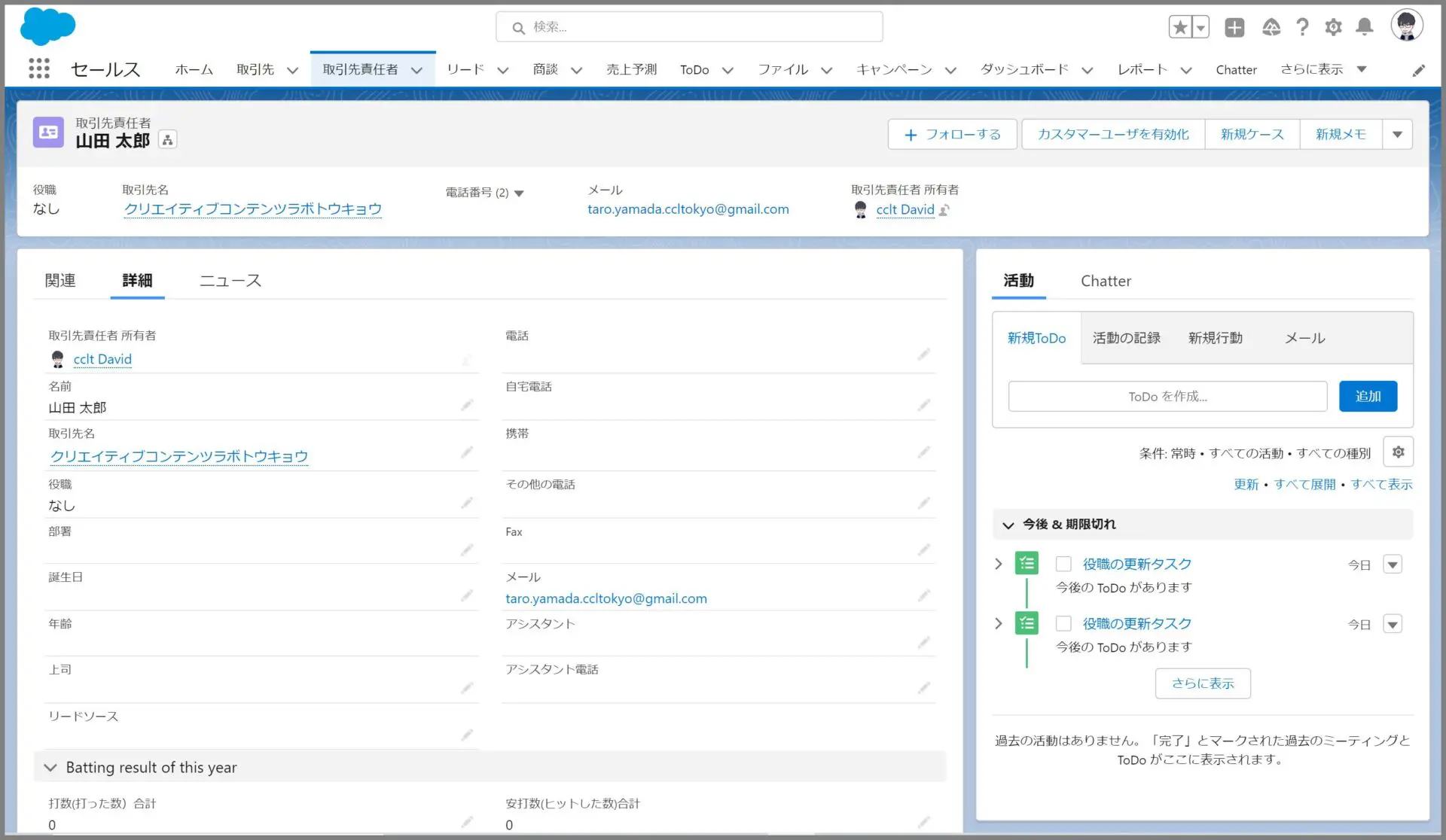Check the first 役職の更新タスク checkbox
The width and height of the screenshot is (1446, 840).
click(x=1063, y=564)
